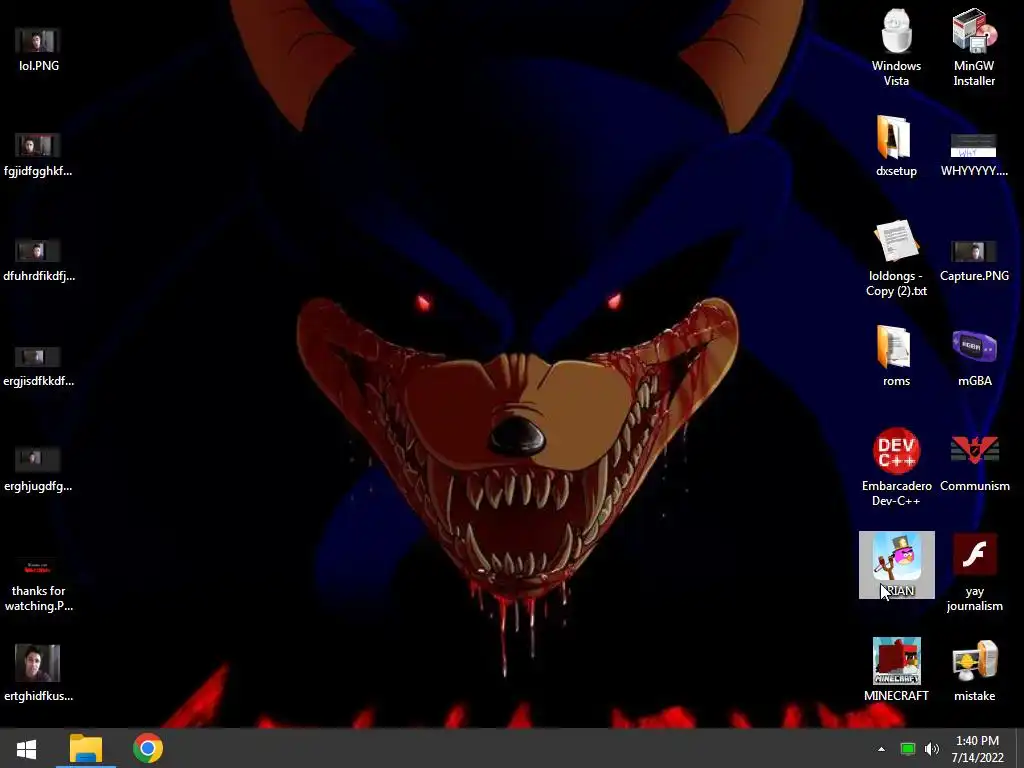The width and height of the screenshot is (1024, 768).
Task: Select the fgjidfgghkf... image file
Action: 38,155
